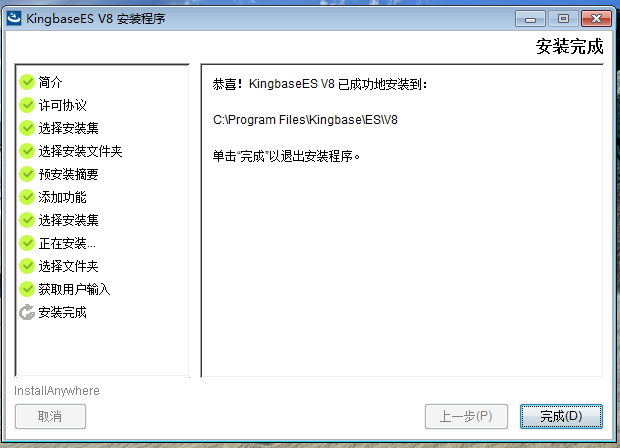Image resolution: width=620 pixels, height=448 pixels.
Task: Close the KingbaseES V8 installer window
Action: tap(596, 19)
